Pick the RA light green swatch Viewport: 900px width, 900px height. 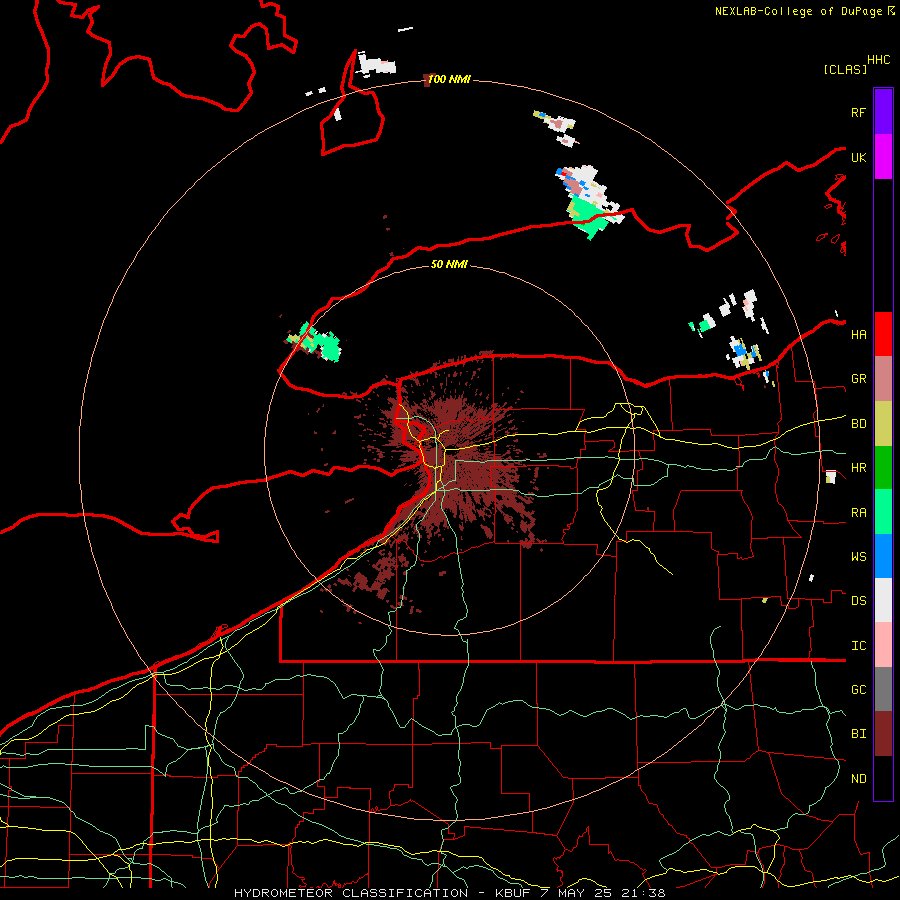click(883, 512)
